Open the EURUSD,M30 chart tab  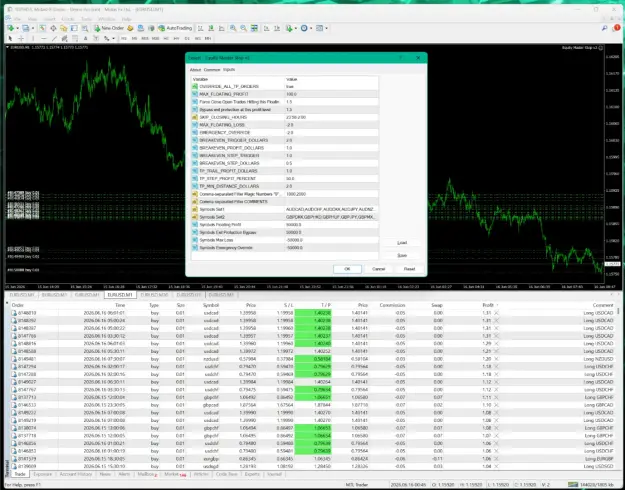pos(154,295)
